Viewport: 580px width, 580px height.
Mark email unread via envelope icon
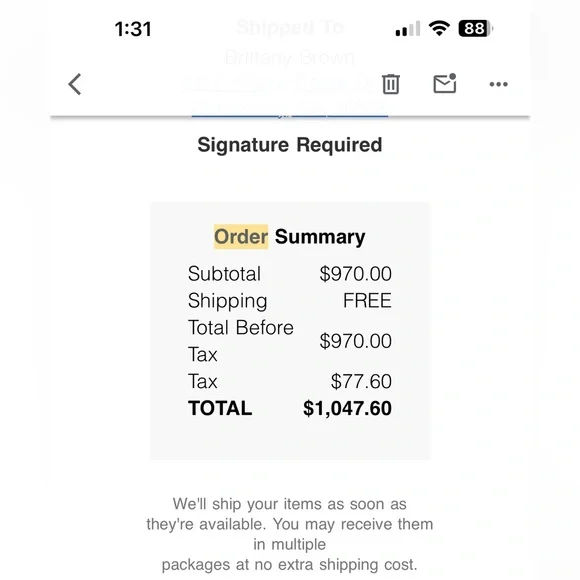click(x=445, y=83)
